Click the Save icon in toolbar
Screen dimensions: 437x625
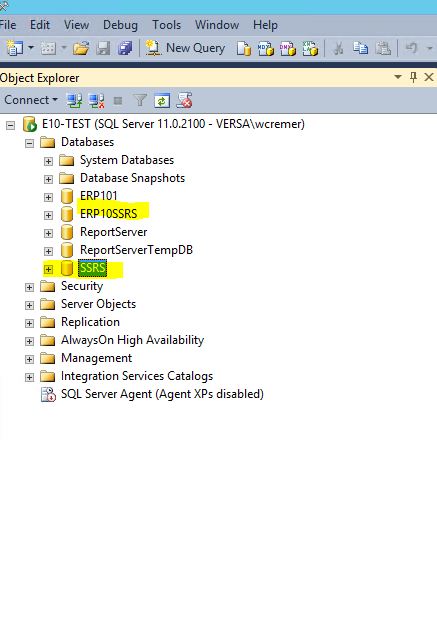[x=103, y=48]
